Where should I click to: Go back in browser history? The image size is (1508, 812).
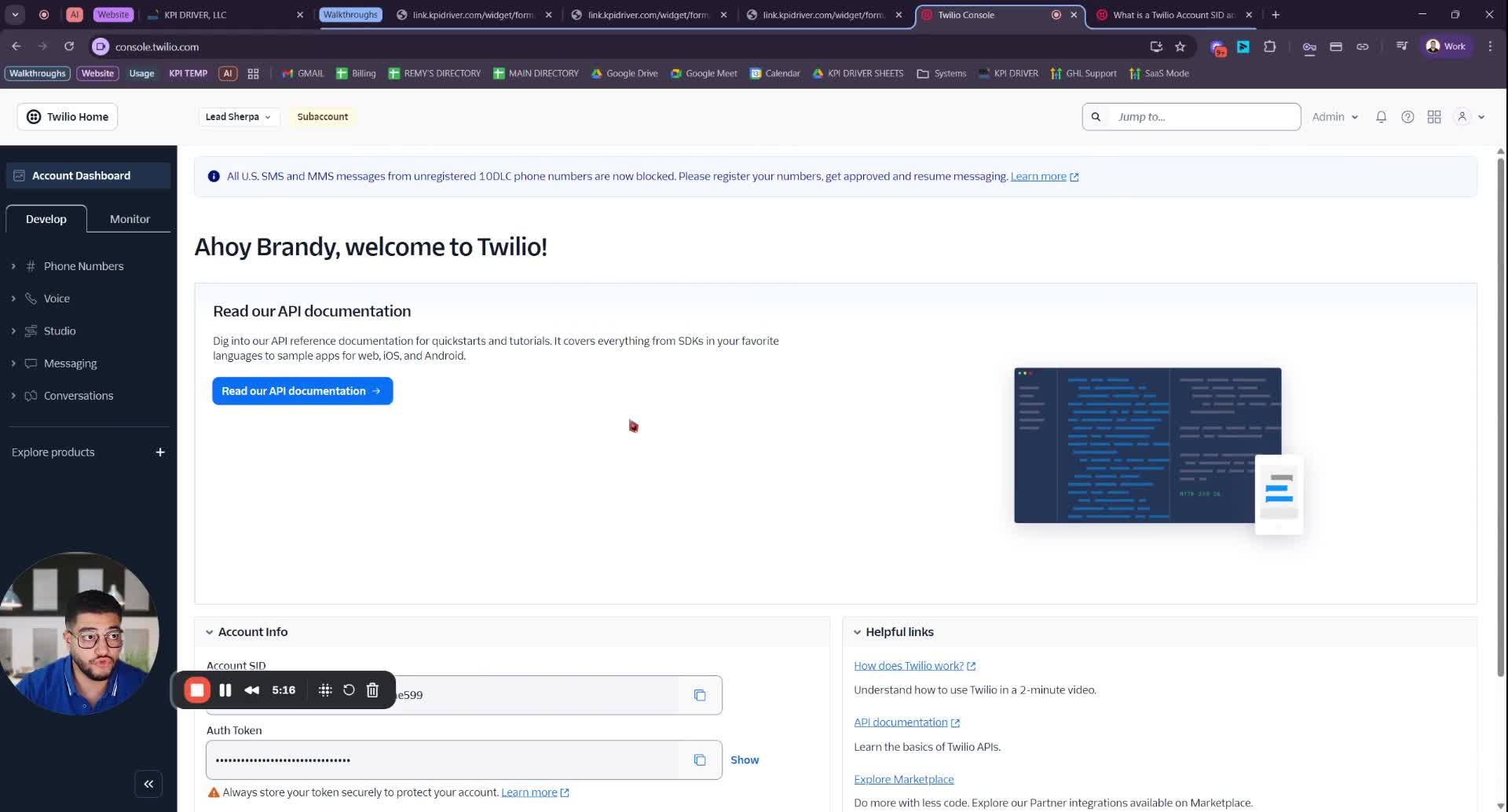pyautogui.click(x=16, y=46)
